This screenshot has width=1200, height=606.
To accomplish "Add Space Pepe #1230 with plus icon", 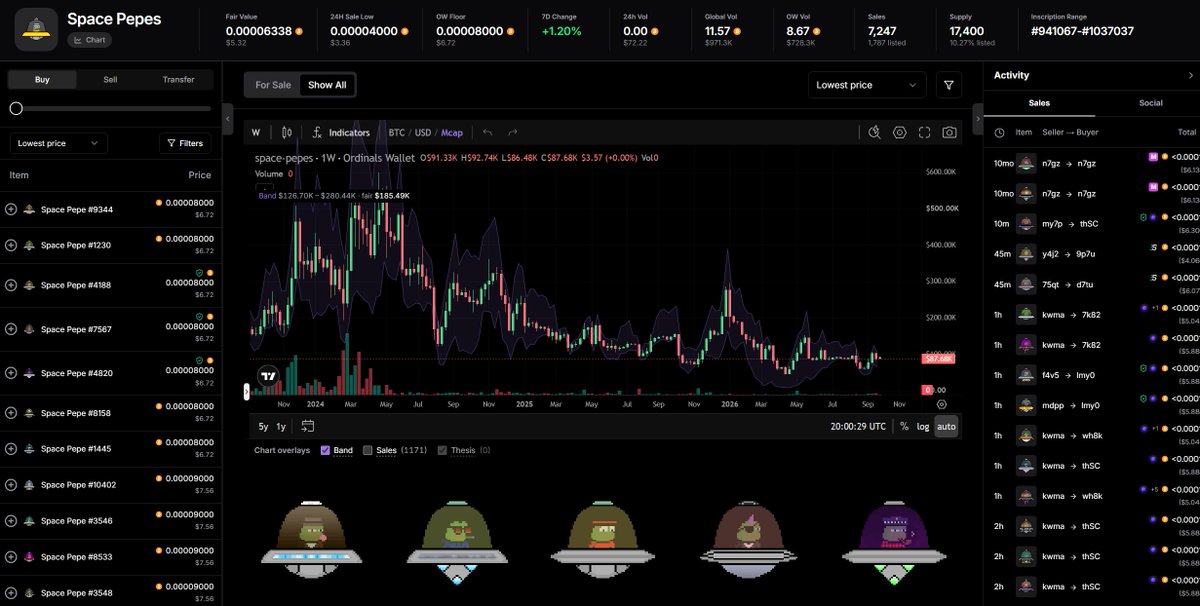I will tap(11, 244).
